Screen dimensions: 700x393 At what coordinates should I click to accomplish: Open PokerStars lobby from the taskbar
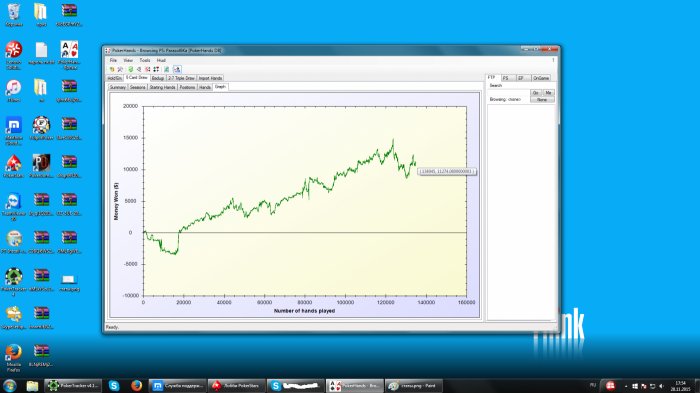[237, 386]
